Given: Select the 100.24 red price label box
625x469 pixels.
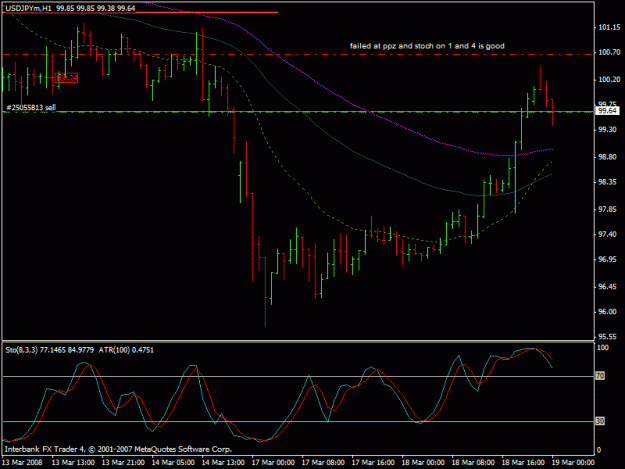Looking at the screenshot, I should pos(66,78).
